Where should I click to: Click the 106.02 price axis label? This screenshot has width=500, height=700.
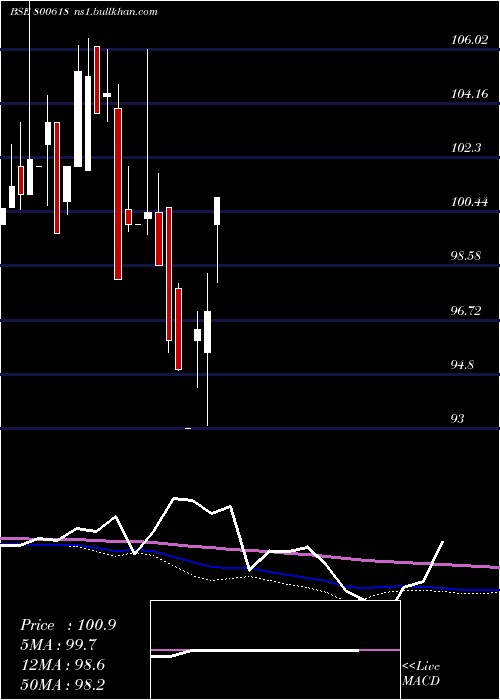469,40
